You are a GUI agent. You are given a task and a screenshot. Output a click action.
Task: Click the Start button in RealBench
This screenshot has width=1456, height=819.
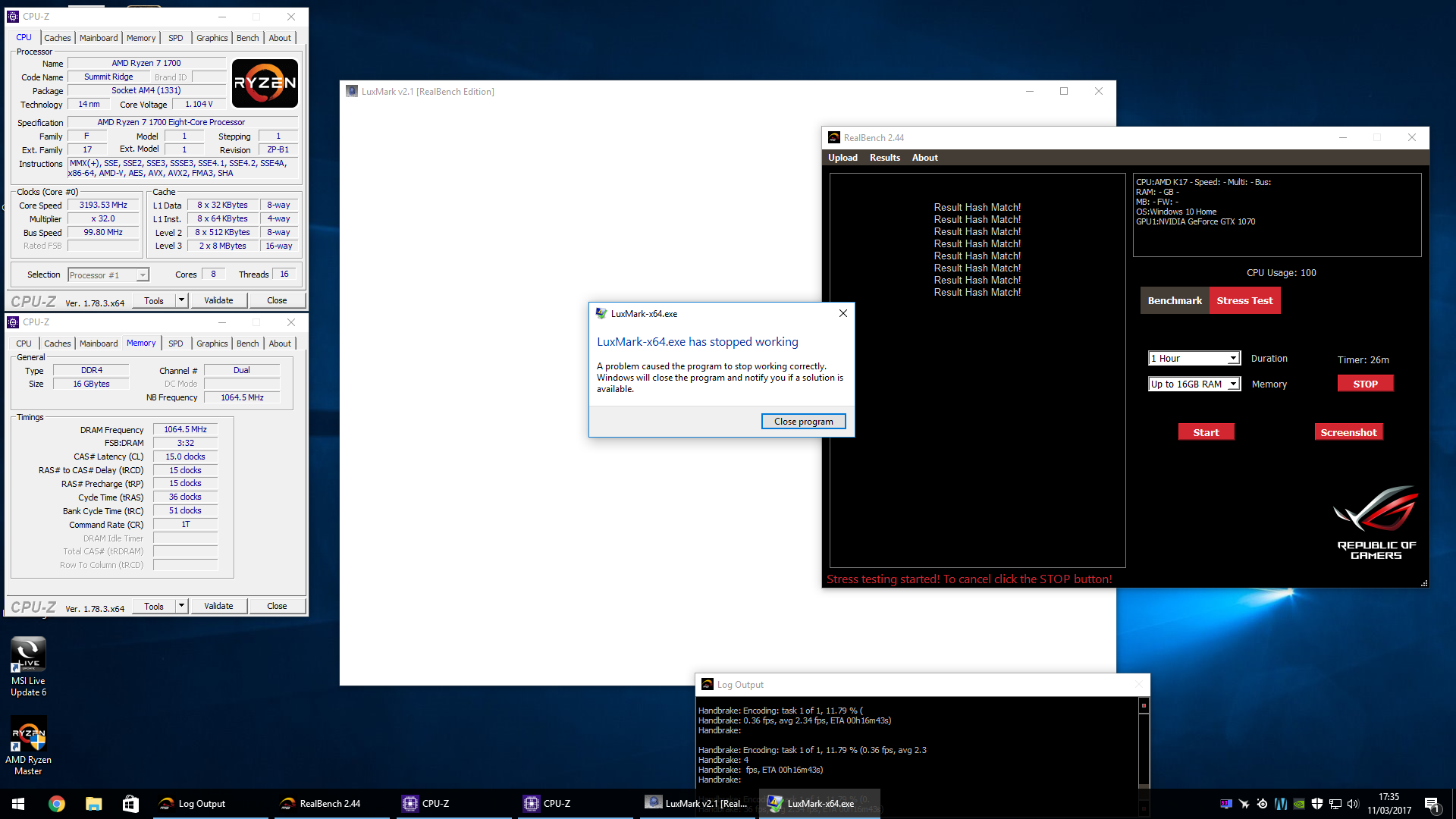(1206, 432)
